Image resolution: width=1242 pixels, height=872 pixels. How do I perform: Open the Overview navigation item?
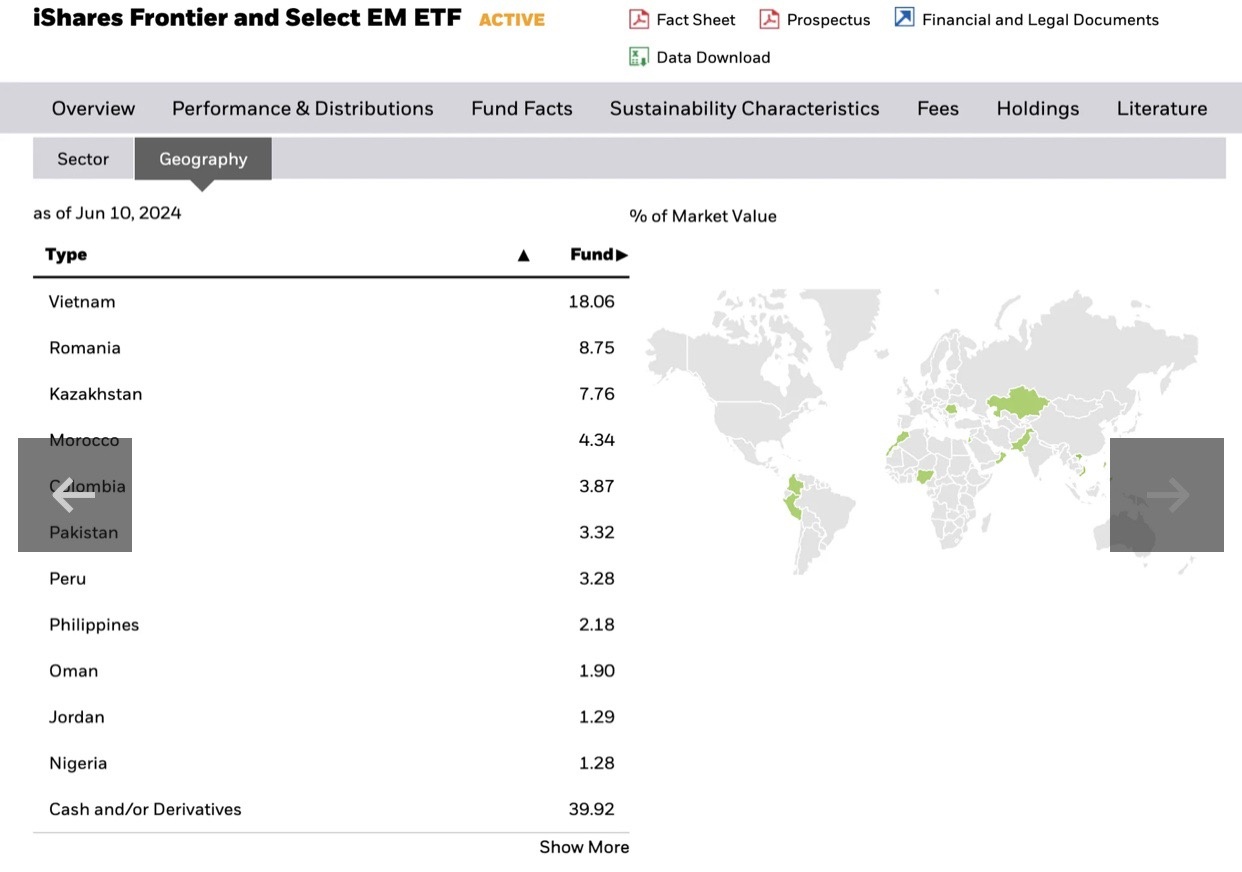(x=93, y=108)
